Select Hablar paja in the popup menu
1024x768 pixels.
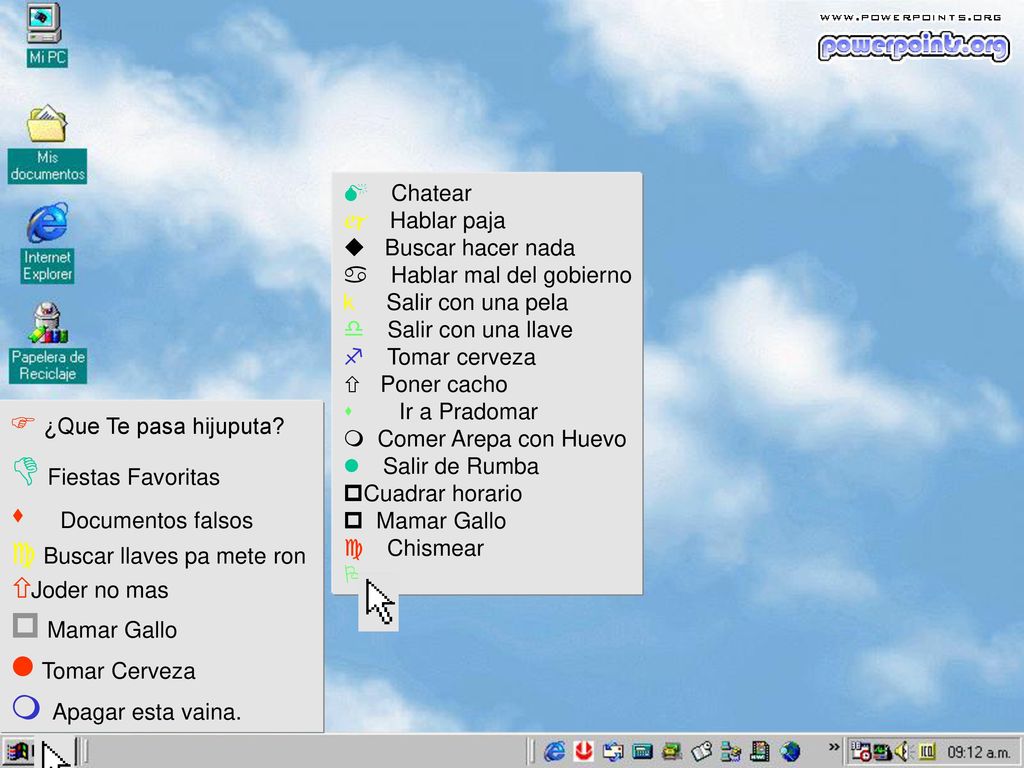(x=447, y=221)
